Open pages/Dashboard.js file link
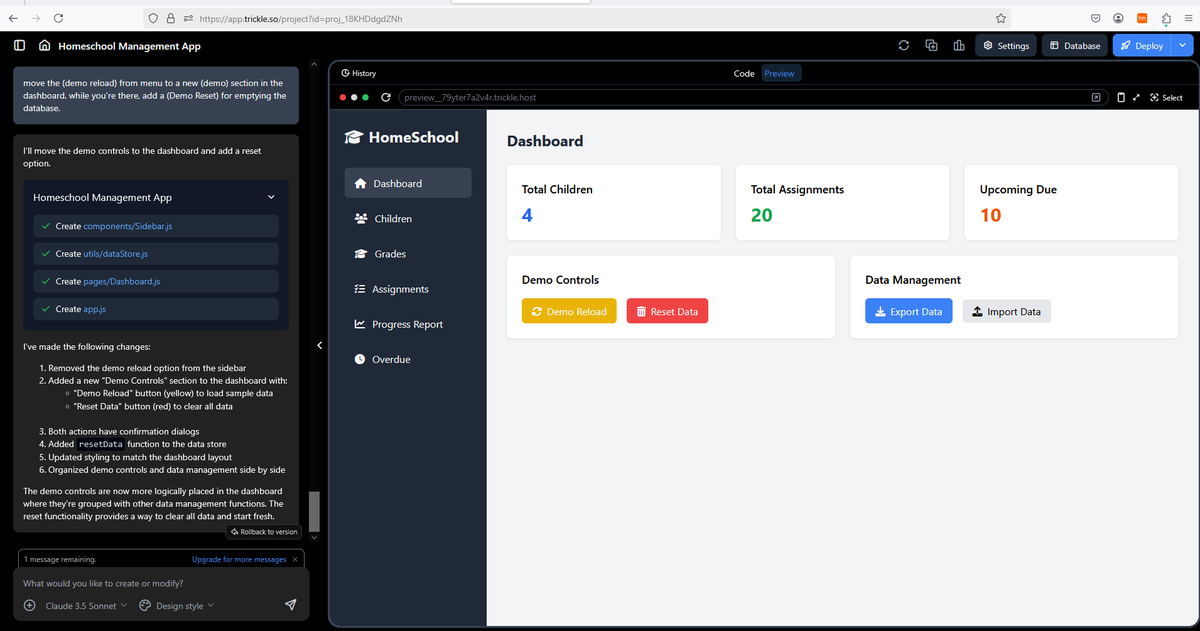Image resolution: width=1200 pixels, height=631 pixels. 121,281
